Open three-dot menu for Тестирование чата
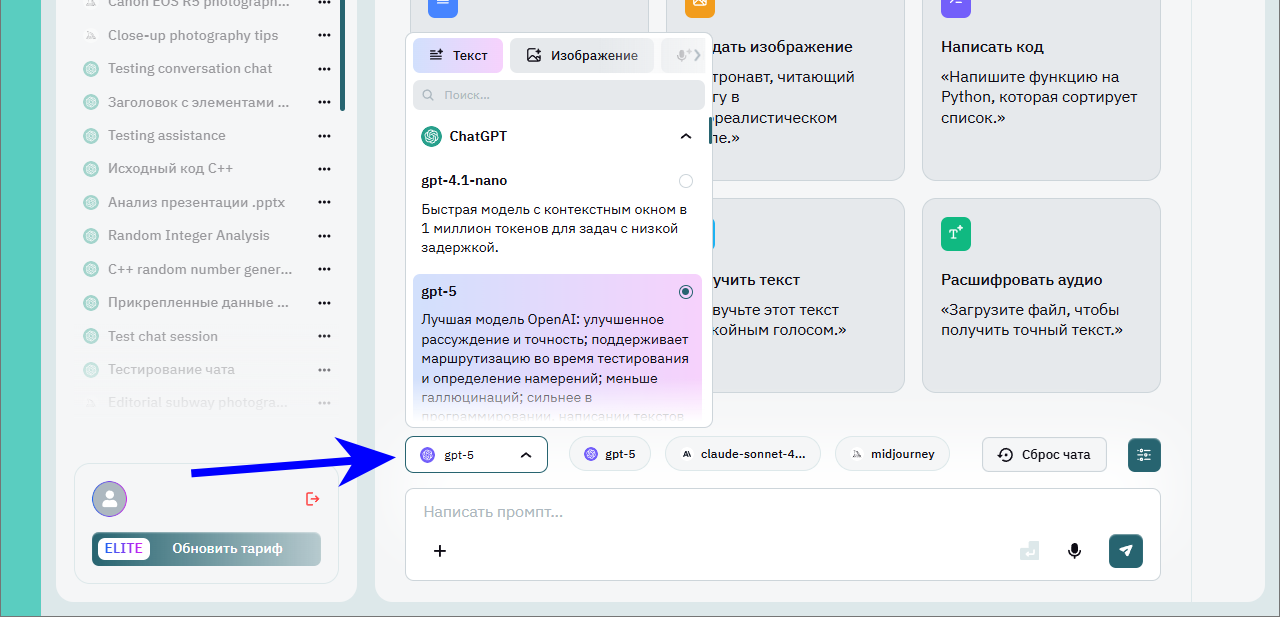 (x=324, y=370)
